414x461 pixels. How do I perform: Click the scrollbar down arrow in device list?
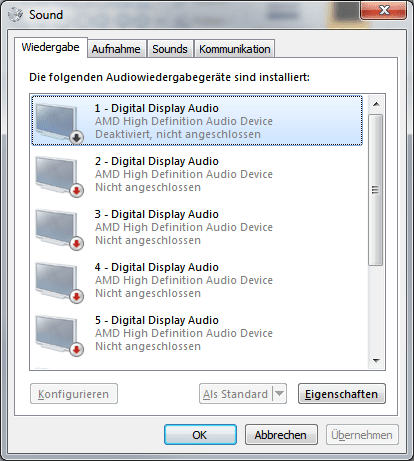376,360
